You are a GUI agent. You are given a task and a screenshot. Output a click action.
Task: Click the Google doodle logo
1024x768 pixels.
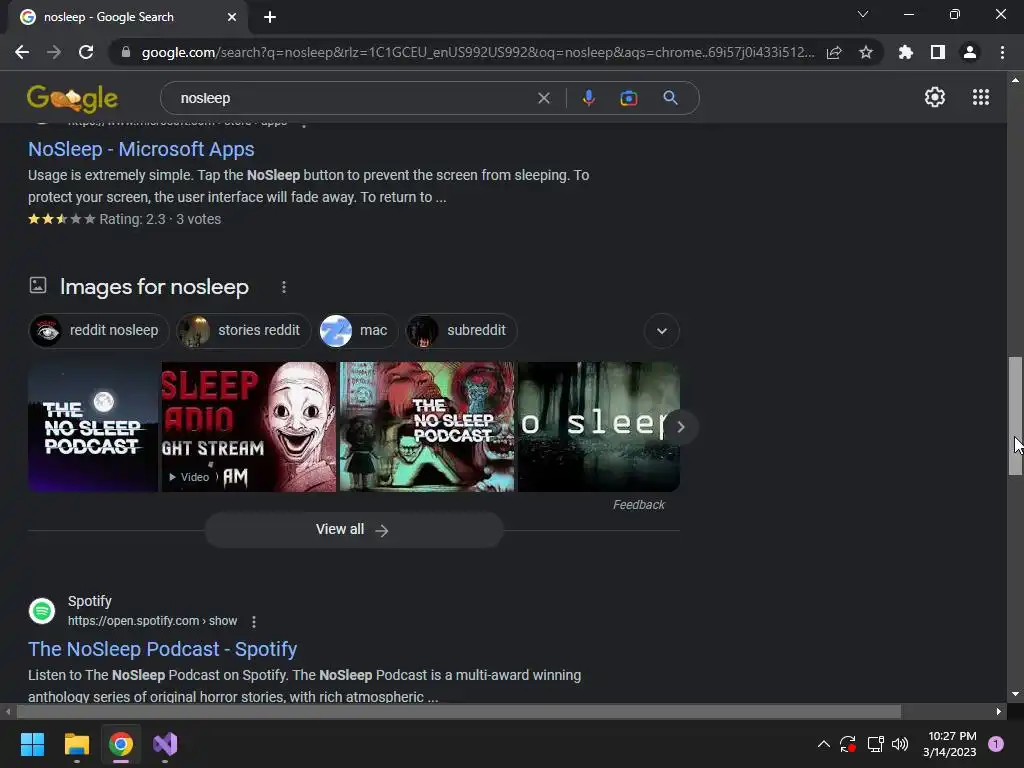coord(72,98)
